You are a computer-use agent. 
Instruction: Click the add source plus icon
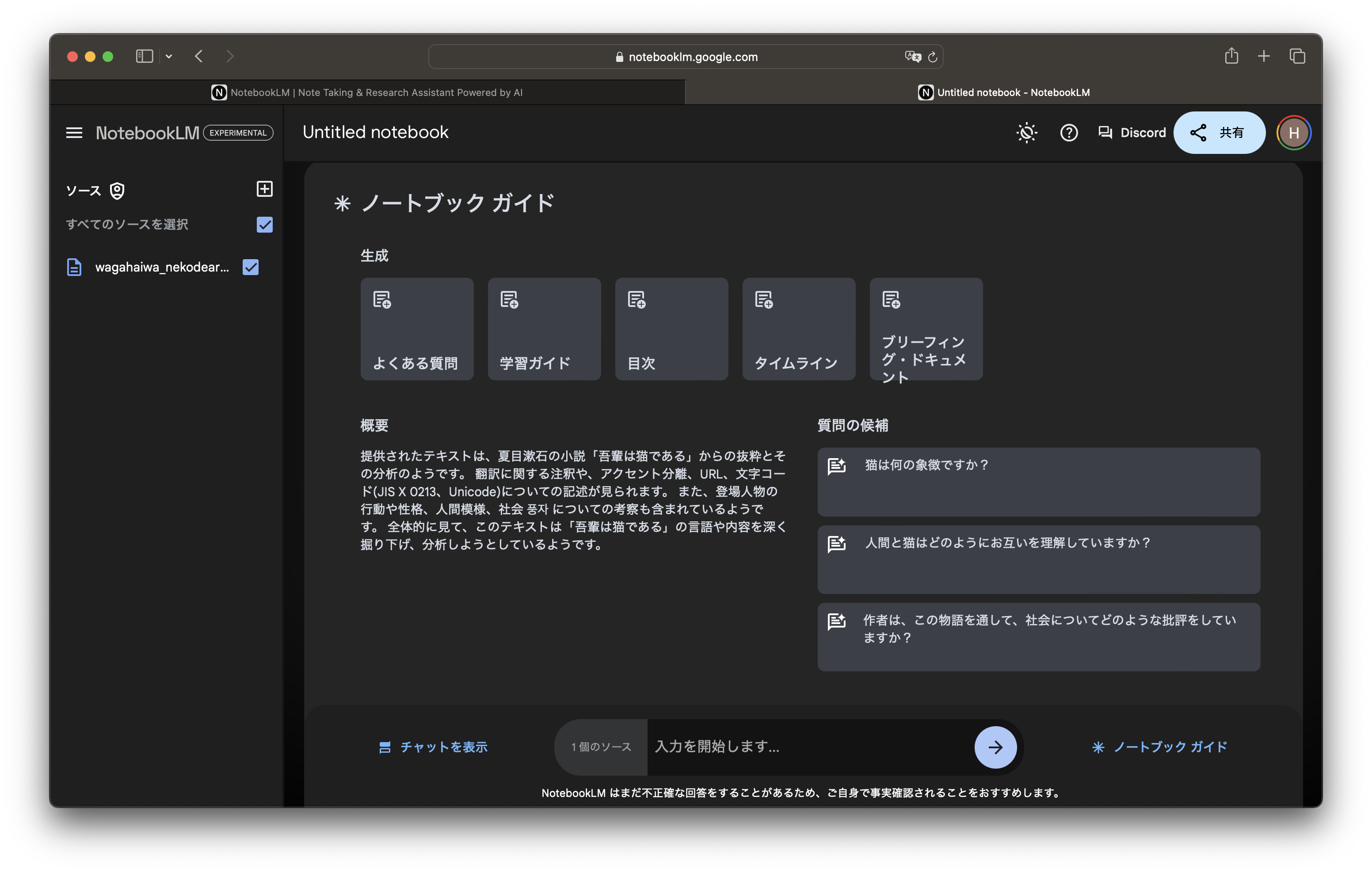pyautogui.click(x=264, y=189)
